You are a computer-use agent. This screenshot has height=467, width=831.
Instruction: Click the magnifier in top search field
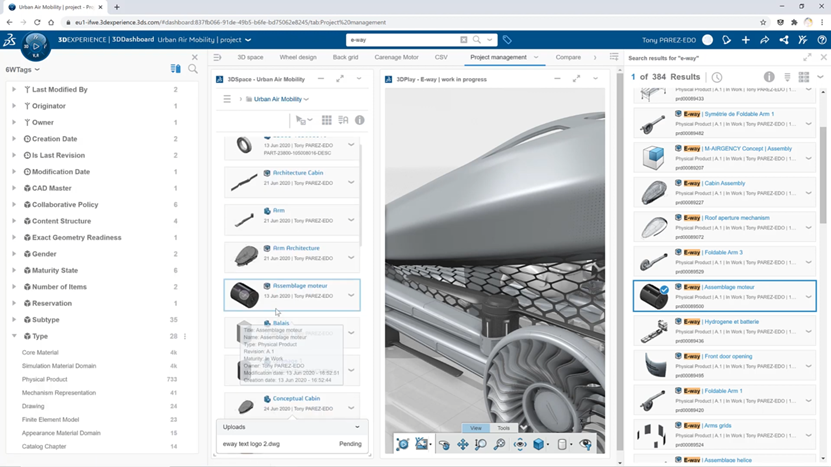tap(476, 40)
